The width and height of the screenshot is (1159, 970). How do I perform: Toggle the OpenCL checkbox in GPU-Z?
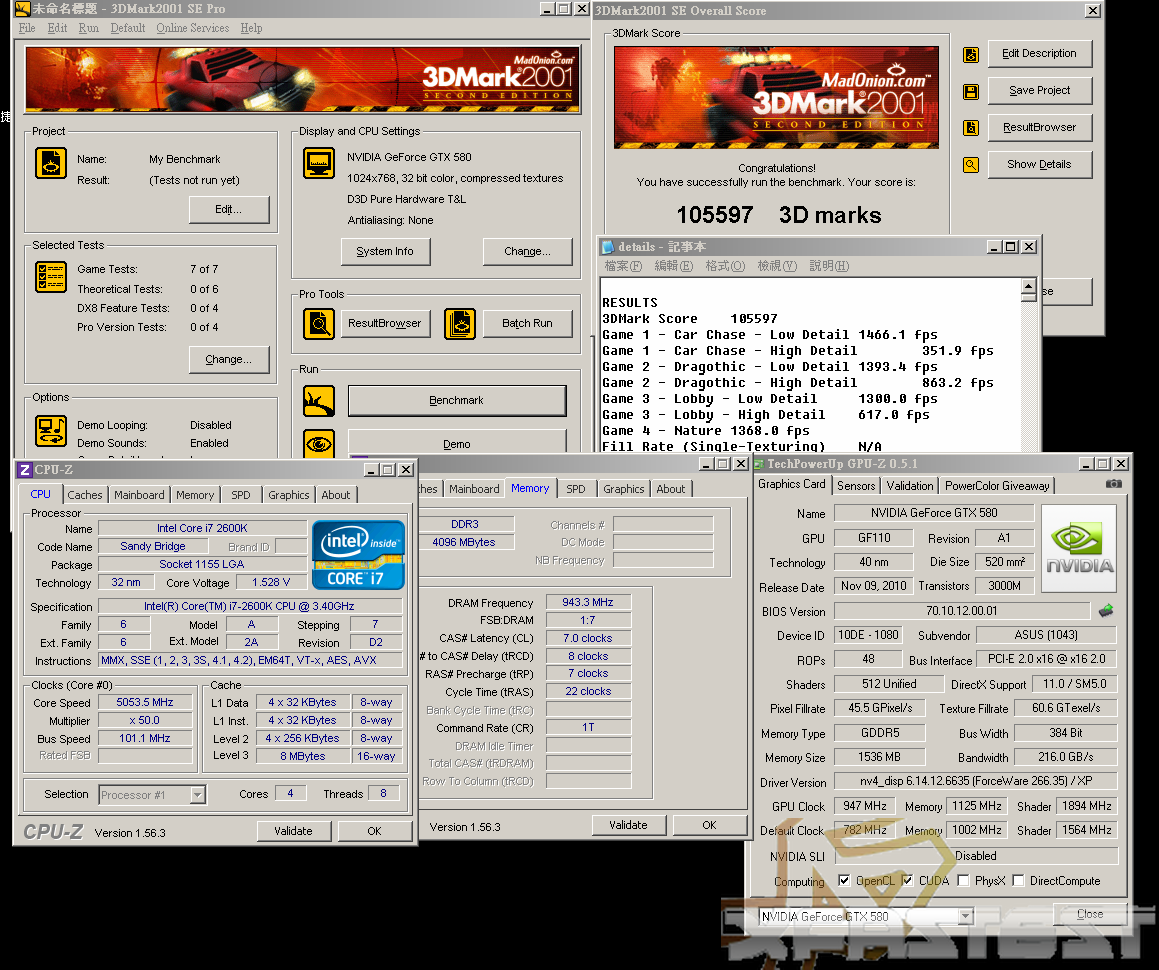pos(844,881)
